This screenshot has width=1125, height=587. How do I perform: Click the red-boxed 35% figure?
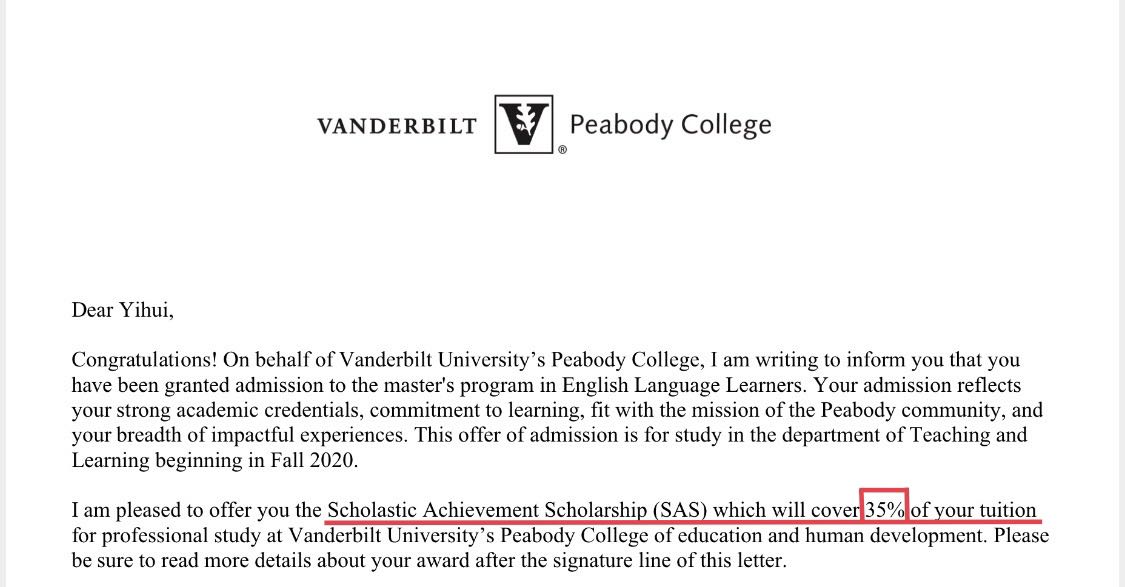[x=885, y=510]
